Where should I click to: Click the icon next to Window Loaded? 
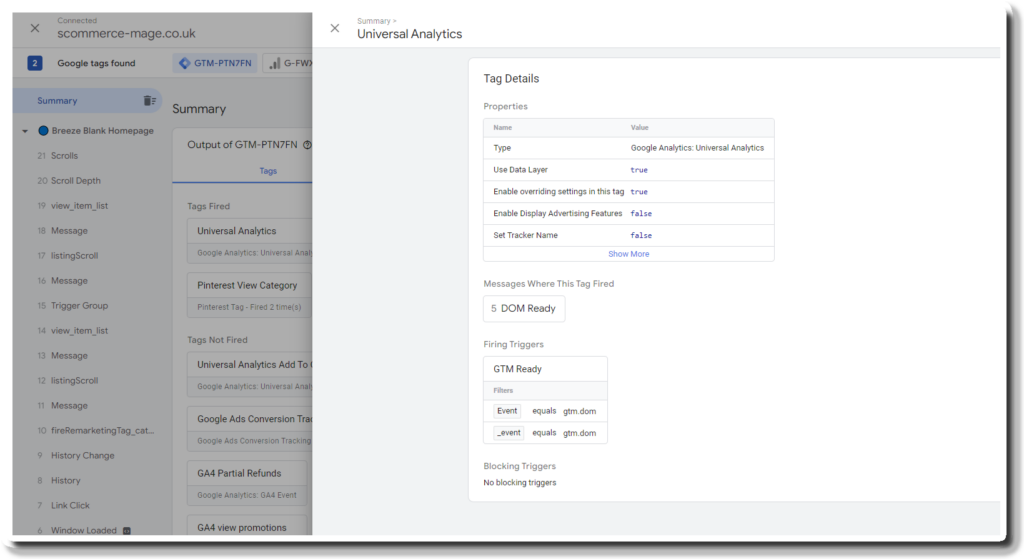[127, 530]
